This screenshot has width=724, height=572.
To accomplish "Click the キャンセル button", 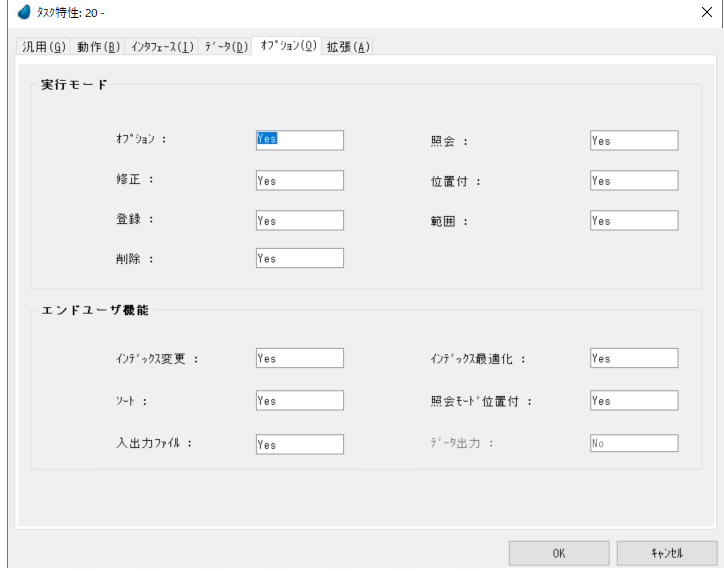I will (x=666, y=553).
